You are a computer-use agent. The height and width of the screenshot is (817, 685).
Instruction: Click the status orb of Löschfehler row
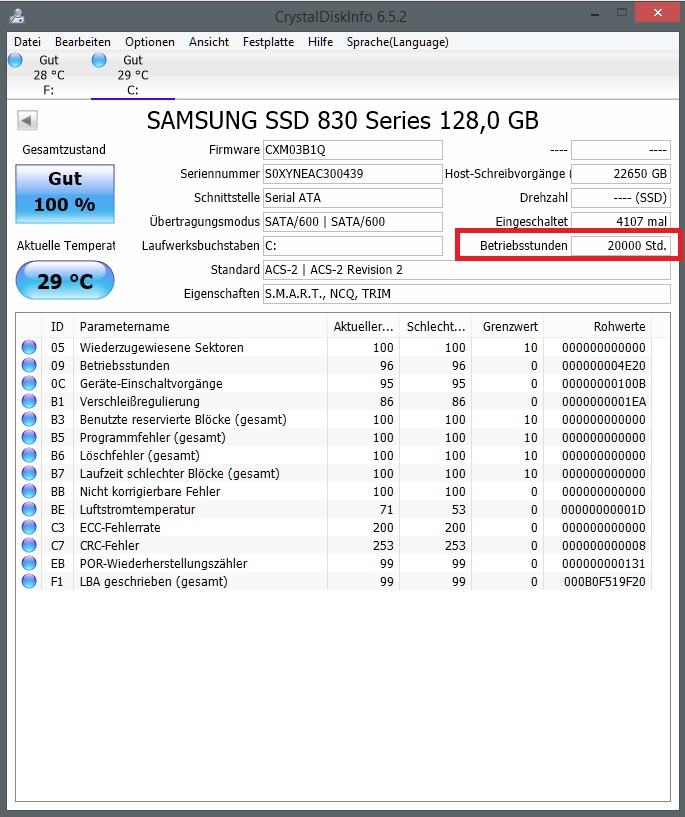(x=29, y=455)
